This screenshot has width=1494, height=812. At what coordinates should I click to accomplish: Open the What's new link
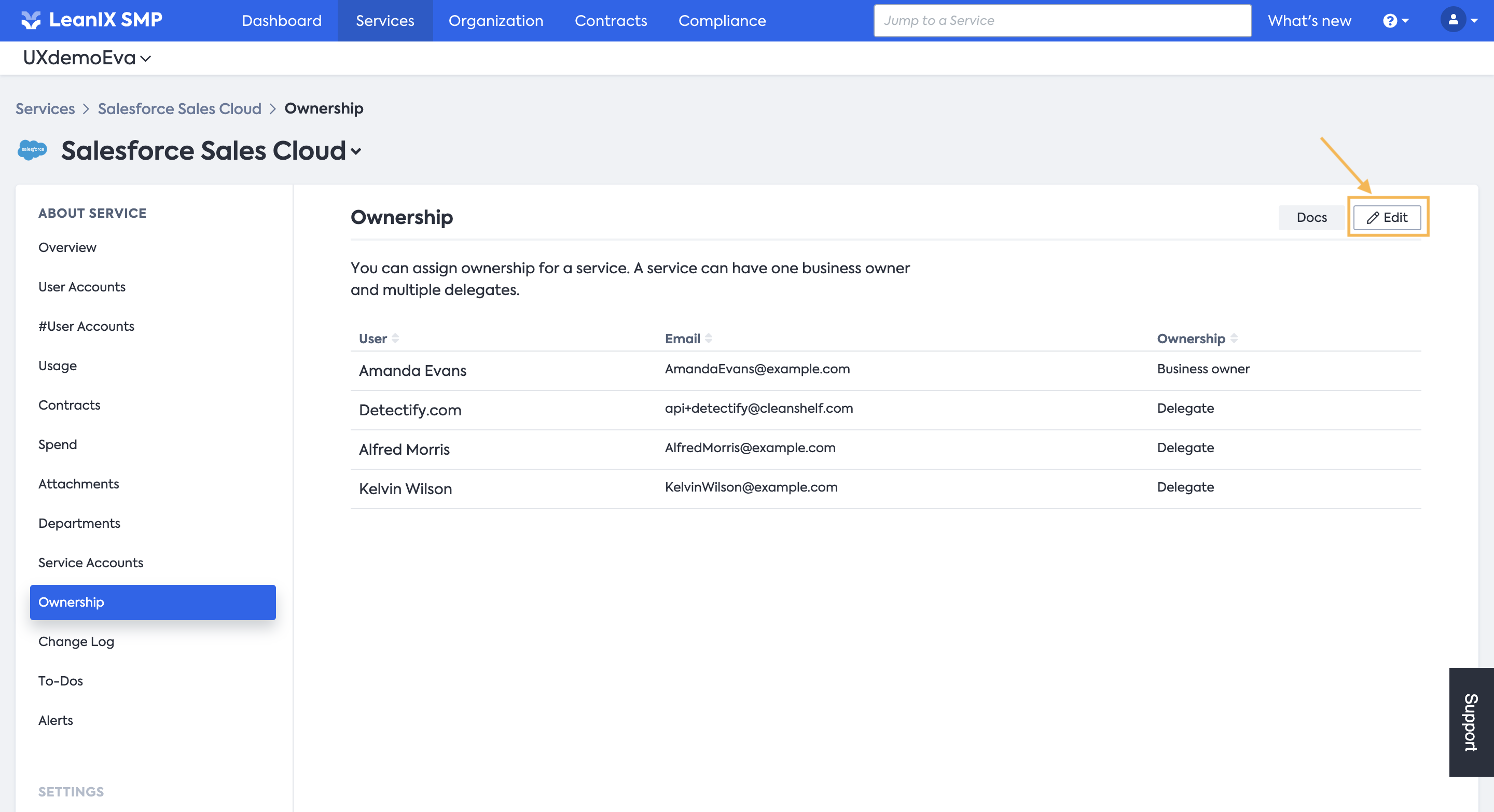(1309, 21)
